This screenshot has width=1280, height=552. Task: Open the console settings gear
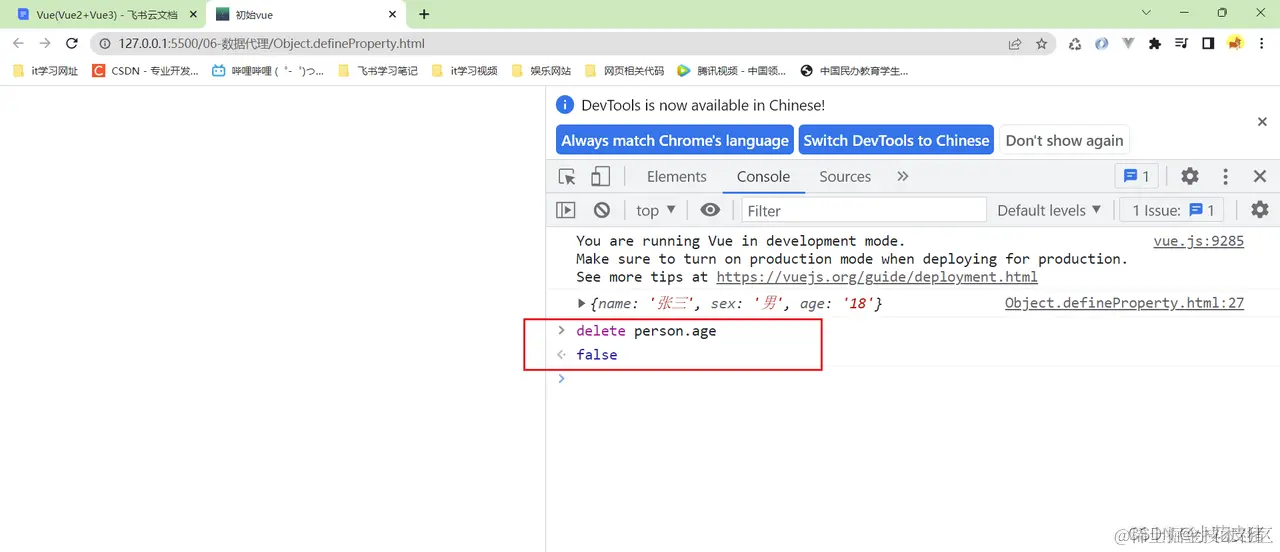(1260, 210)
